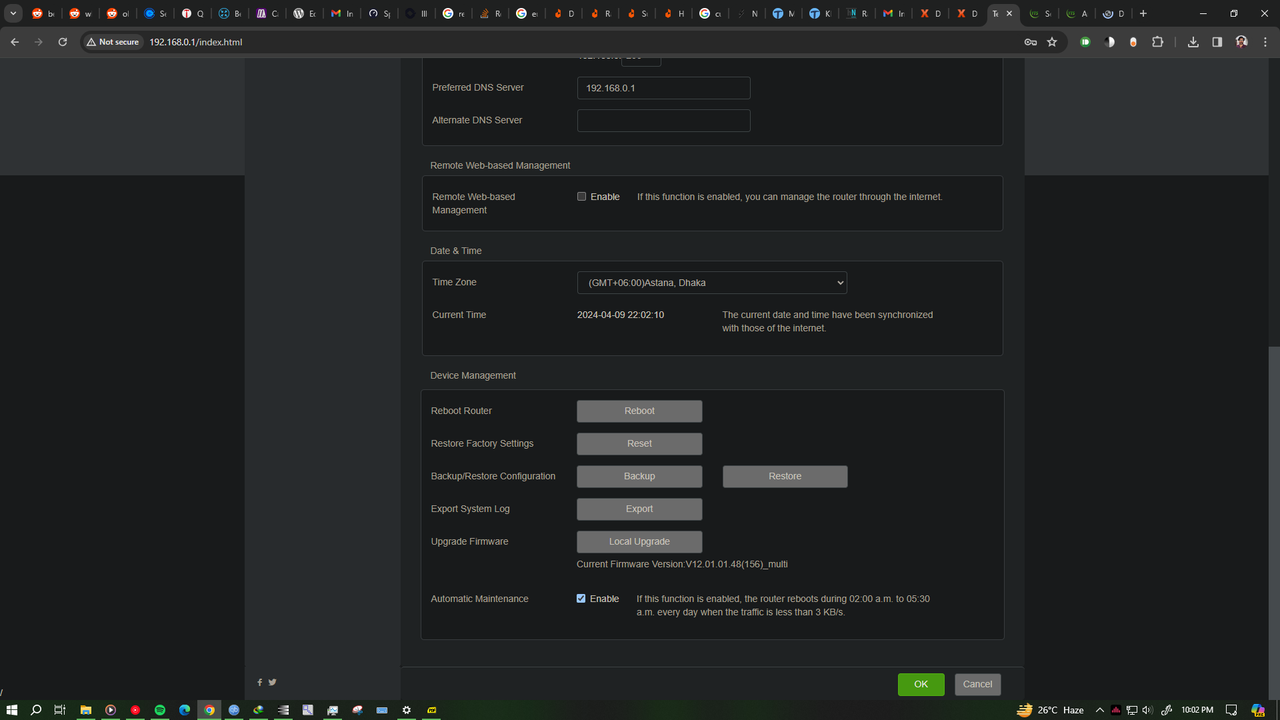Open the Chrome profile avatar

[x=1241, y=42]
